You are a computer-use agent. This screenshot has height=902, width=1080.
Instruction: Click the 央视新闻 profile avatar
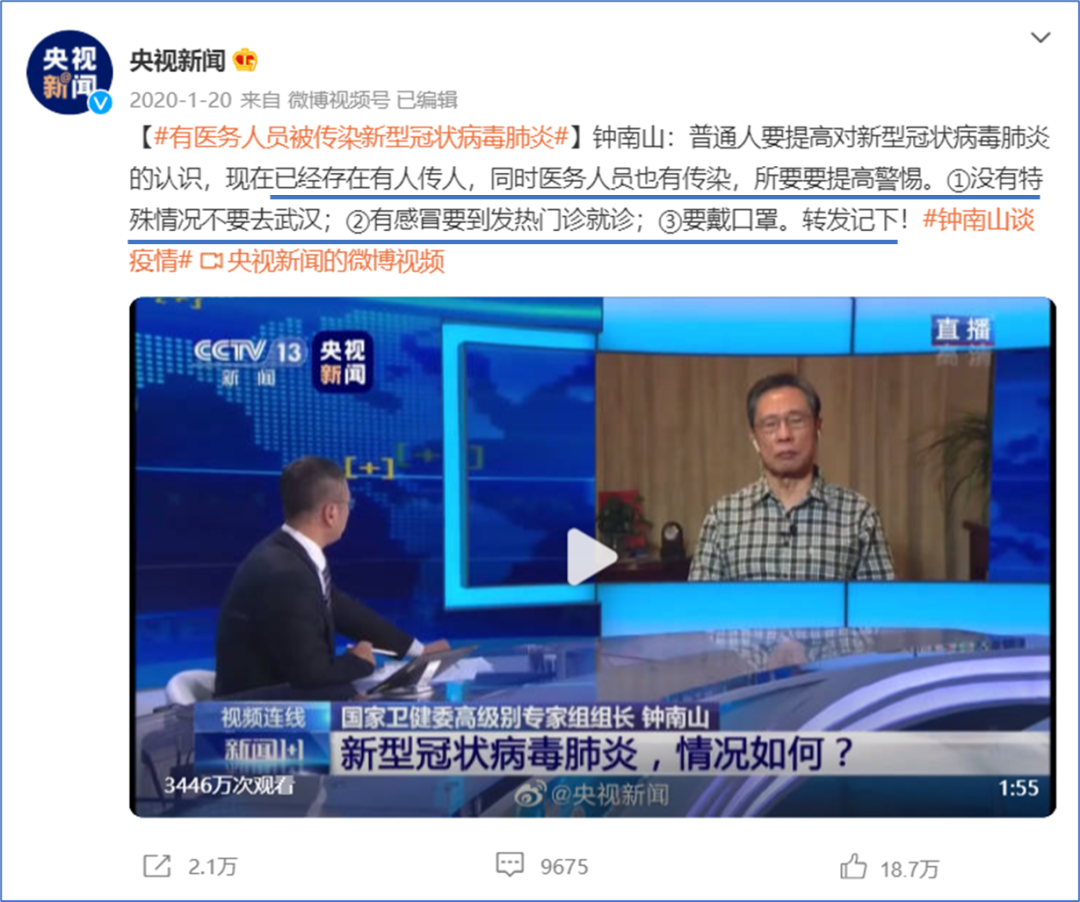[69, 72]
